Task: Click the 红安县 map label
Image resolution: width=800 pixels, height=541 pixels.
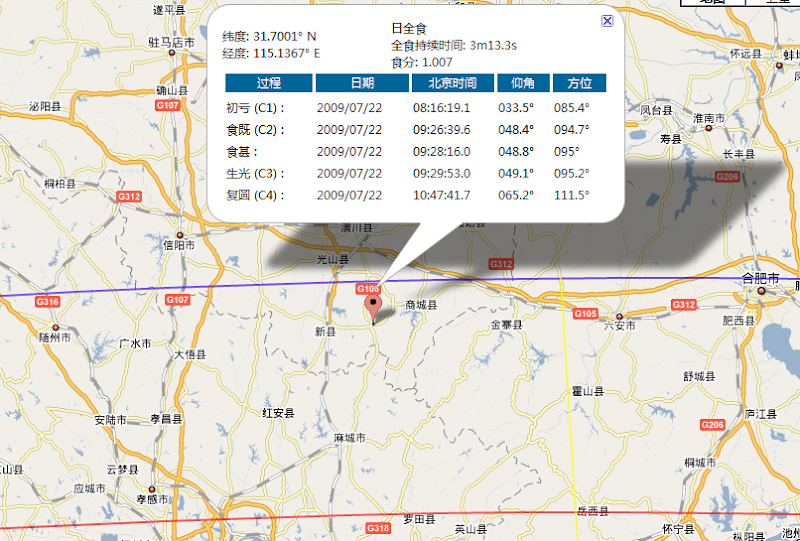Action: click(x=279, y=413)
